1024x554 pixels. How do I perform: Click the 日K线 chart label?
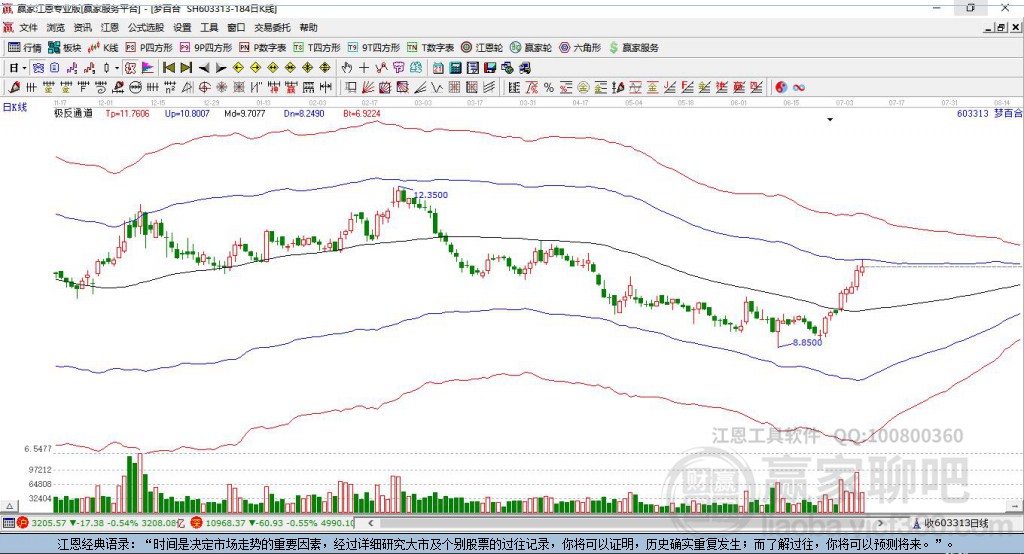point(15,107)
